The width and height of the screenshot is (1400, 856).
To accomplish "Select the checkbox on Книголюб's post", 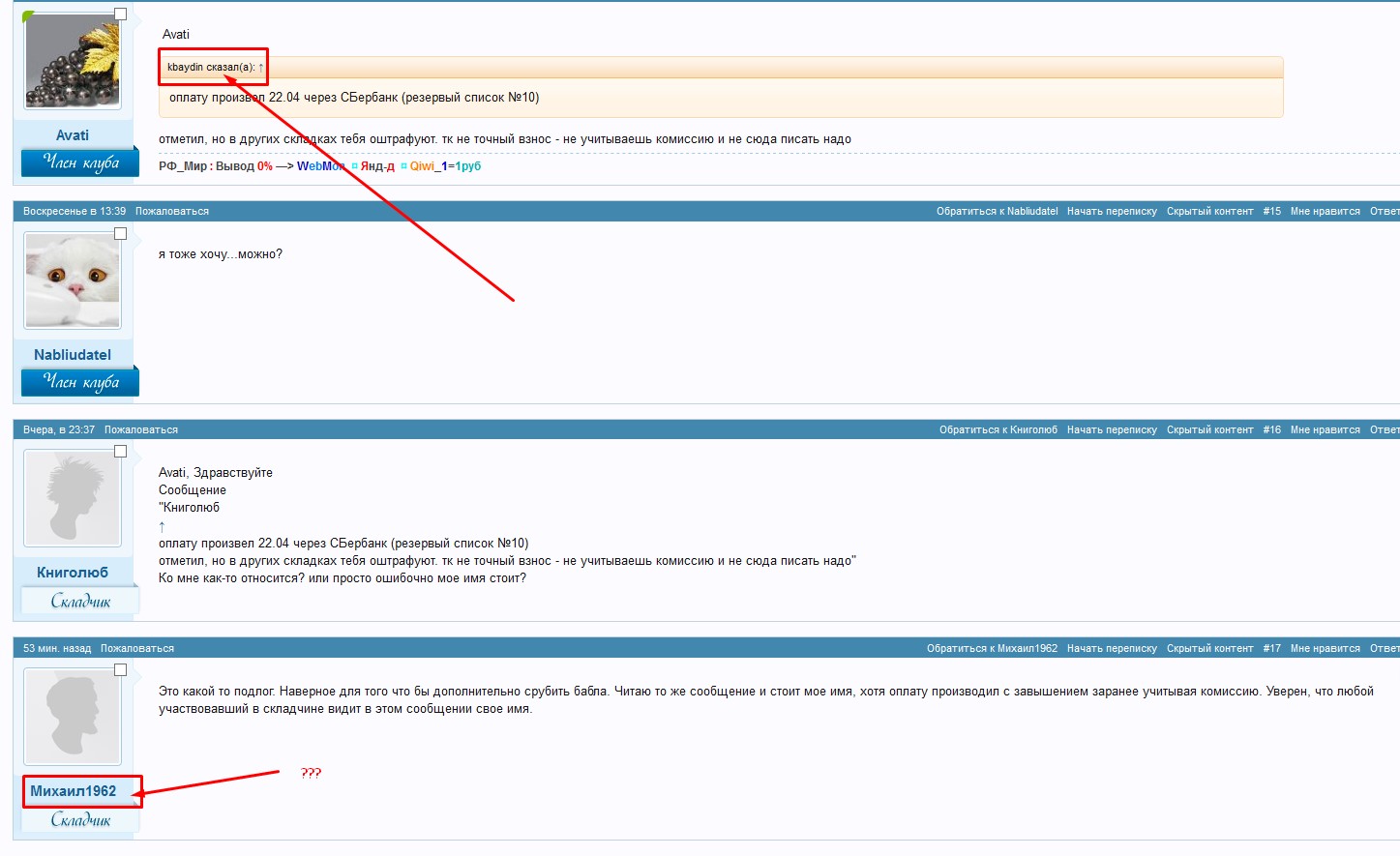I will 120,452.
